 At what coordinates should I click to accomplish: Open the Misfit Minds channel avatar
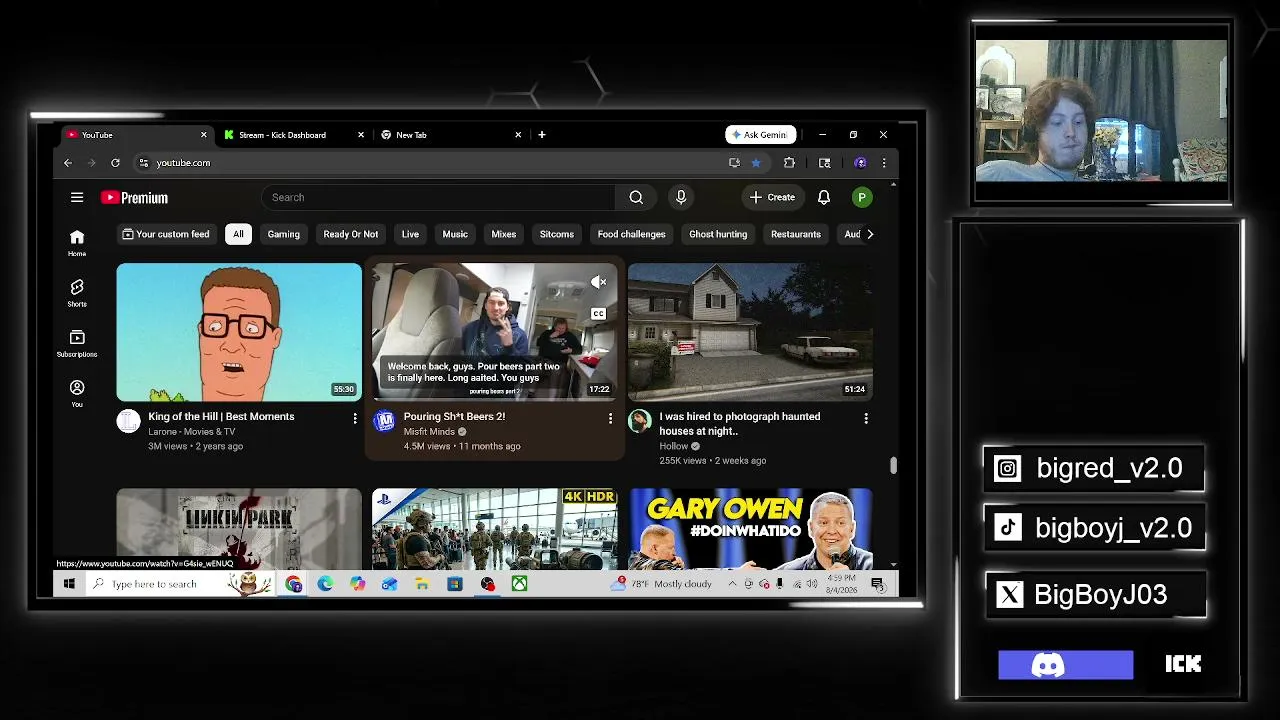[385, 421]
